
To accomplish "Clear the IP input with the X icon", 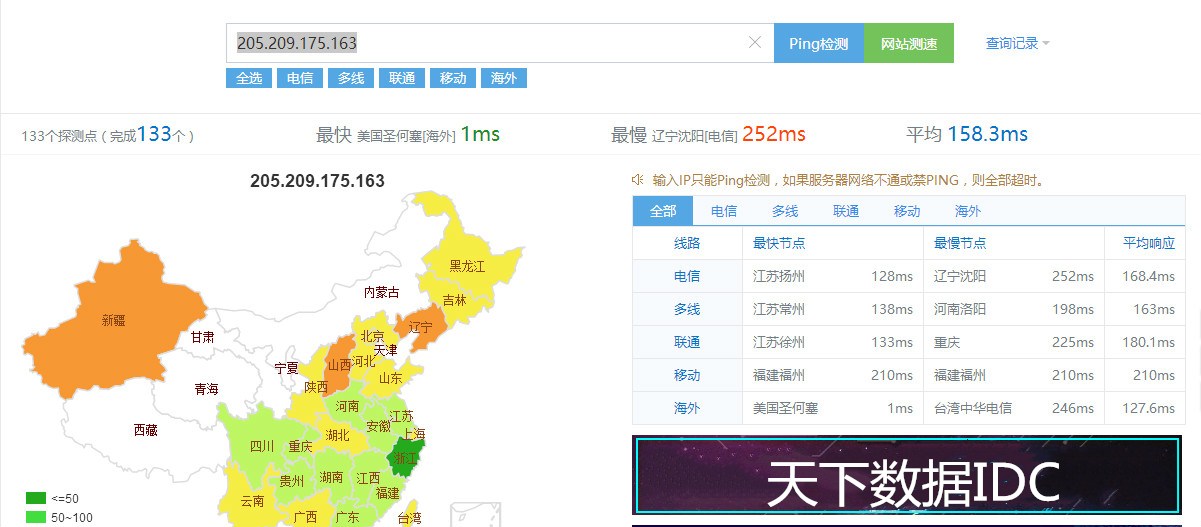I will 755,43.
